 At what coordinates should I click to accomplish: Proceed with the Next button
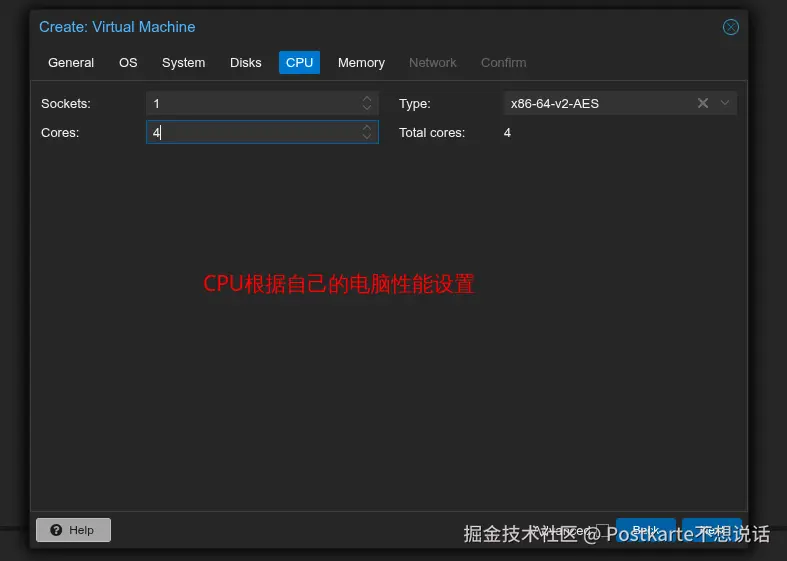click(712, 530)
